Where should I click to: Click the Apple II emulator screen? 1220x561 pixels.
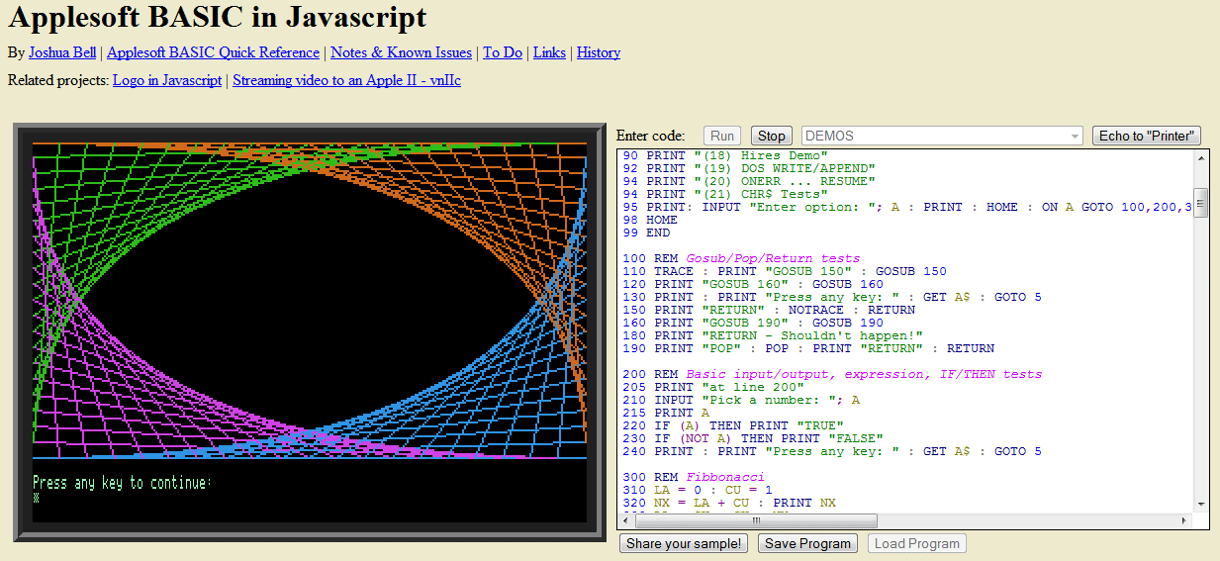310,333
